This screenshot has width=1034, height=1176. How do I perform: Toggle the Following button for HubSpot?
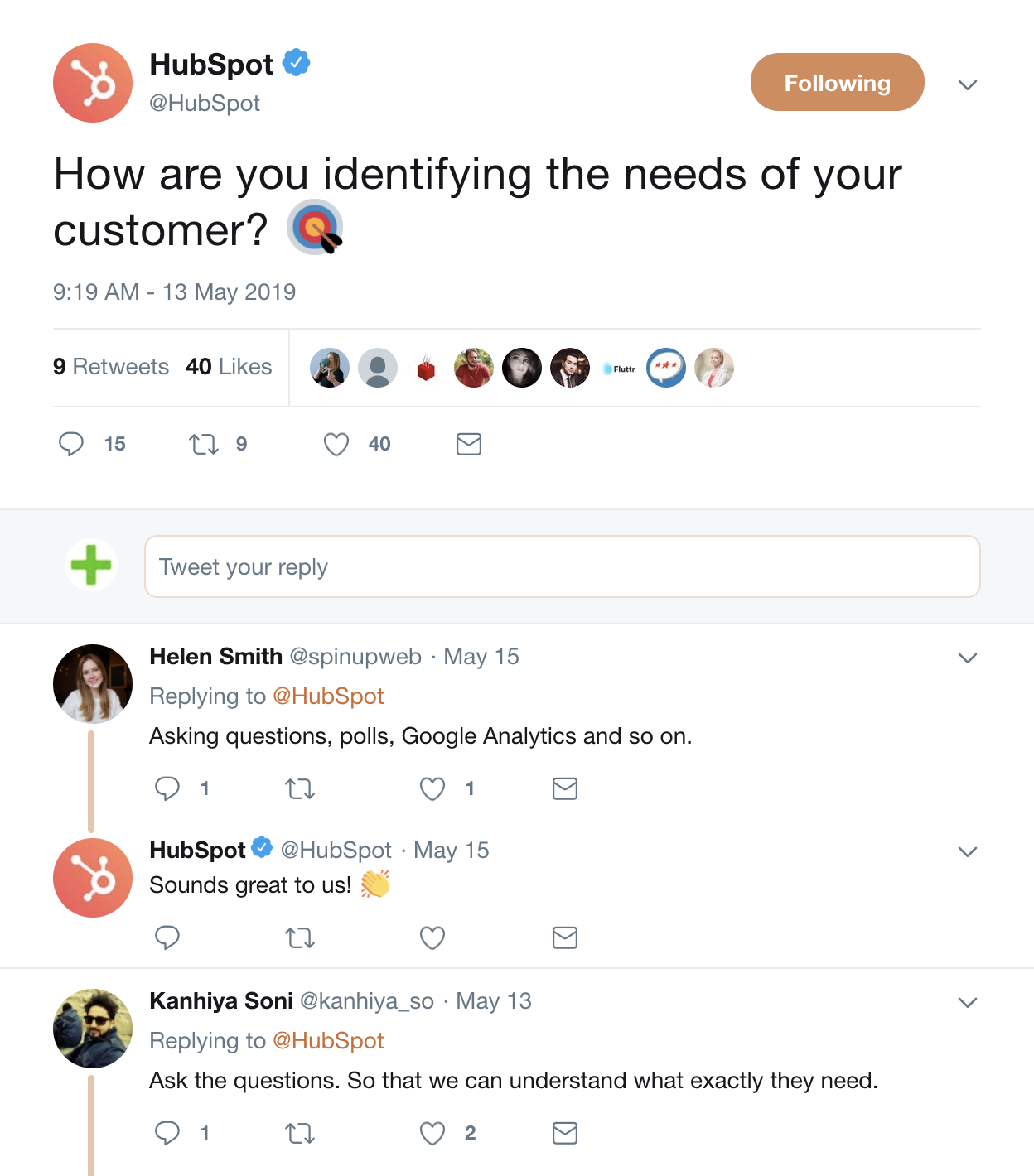[837, 83]
